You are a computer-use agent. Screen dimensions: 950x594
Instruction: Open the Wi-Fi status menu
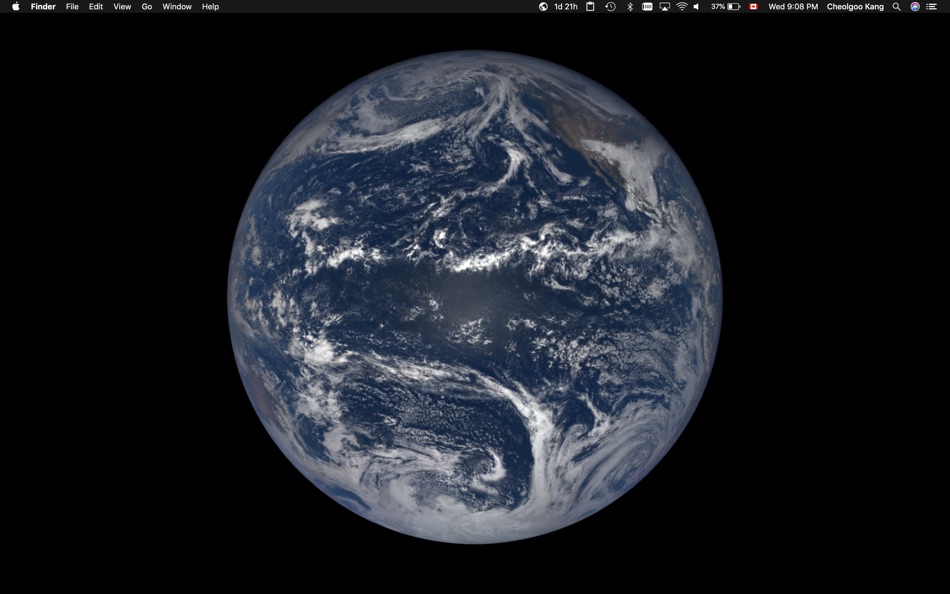coord(682,7)
